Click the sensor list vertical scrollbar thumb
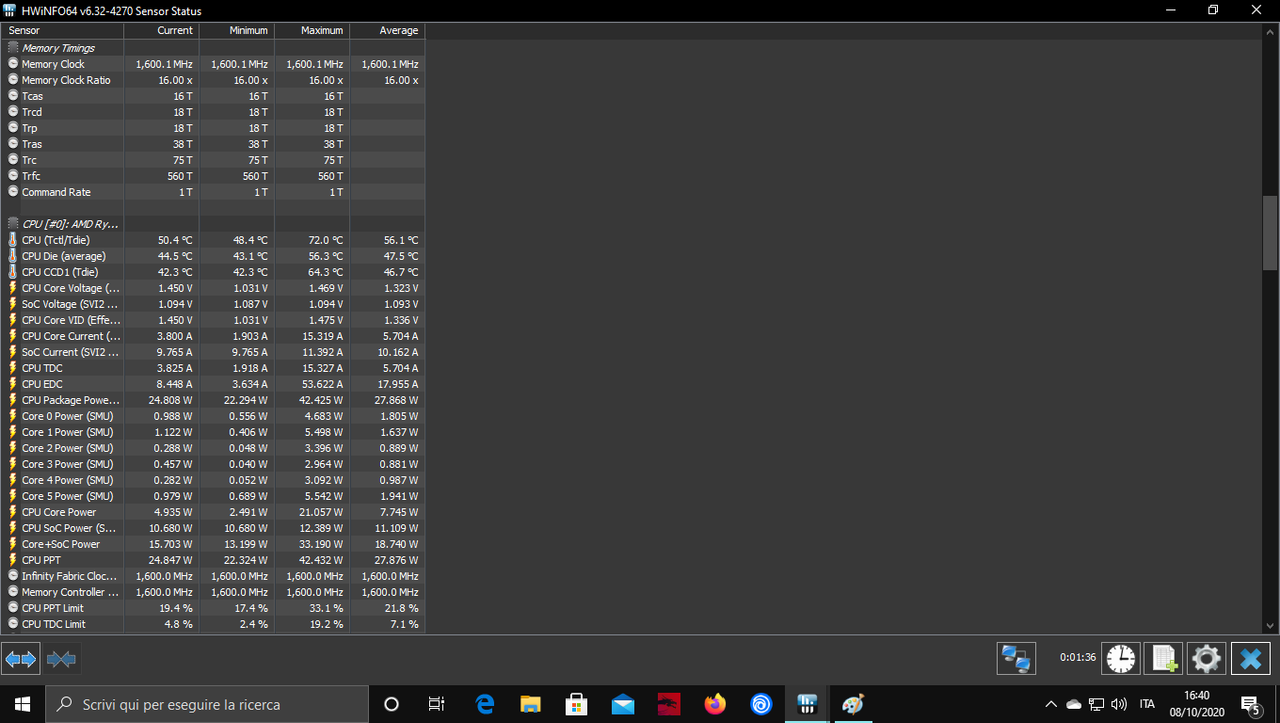This screenshot has height=723, width=1280. tap(1270, 232)
